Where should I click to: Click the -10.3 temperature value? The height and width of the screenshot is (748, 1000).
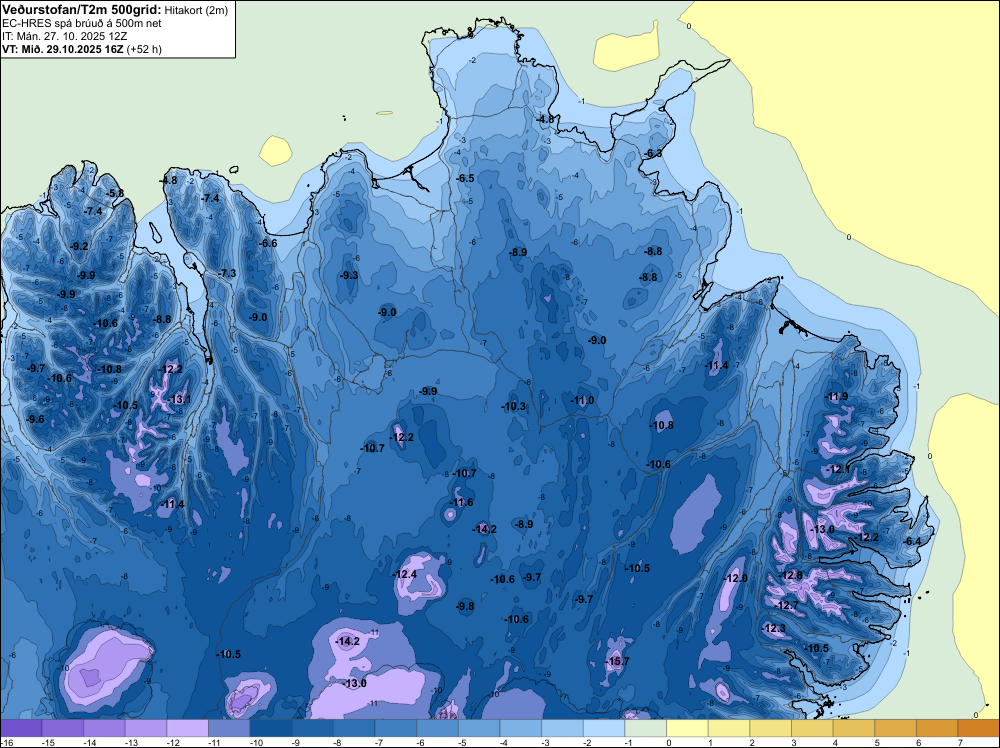(513, 406)
